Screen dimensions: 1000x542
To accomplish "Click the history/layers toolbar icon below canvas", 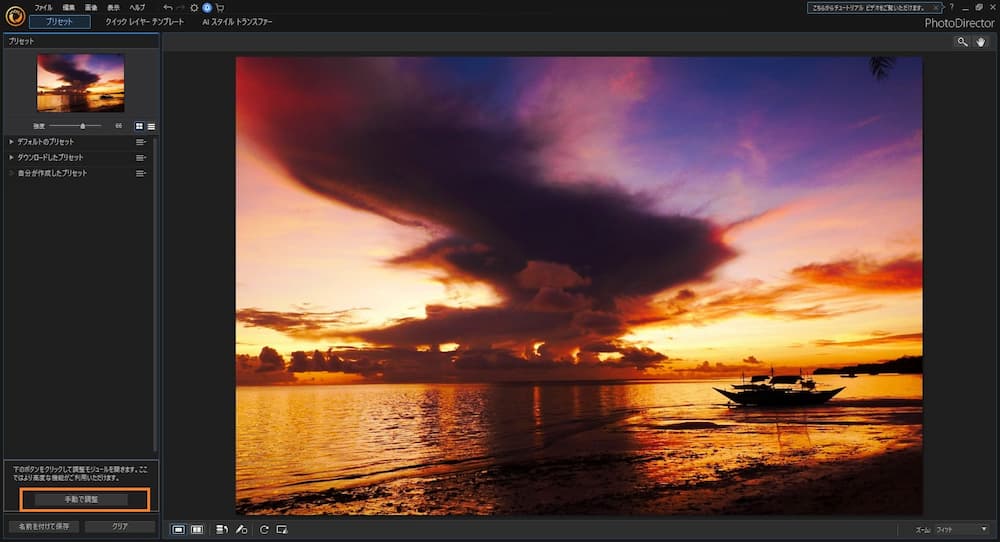I will click(222, 529).
